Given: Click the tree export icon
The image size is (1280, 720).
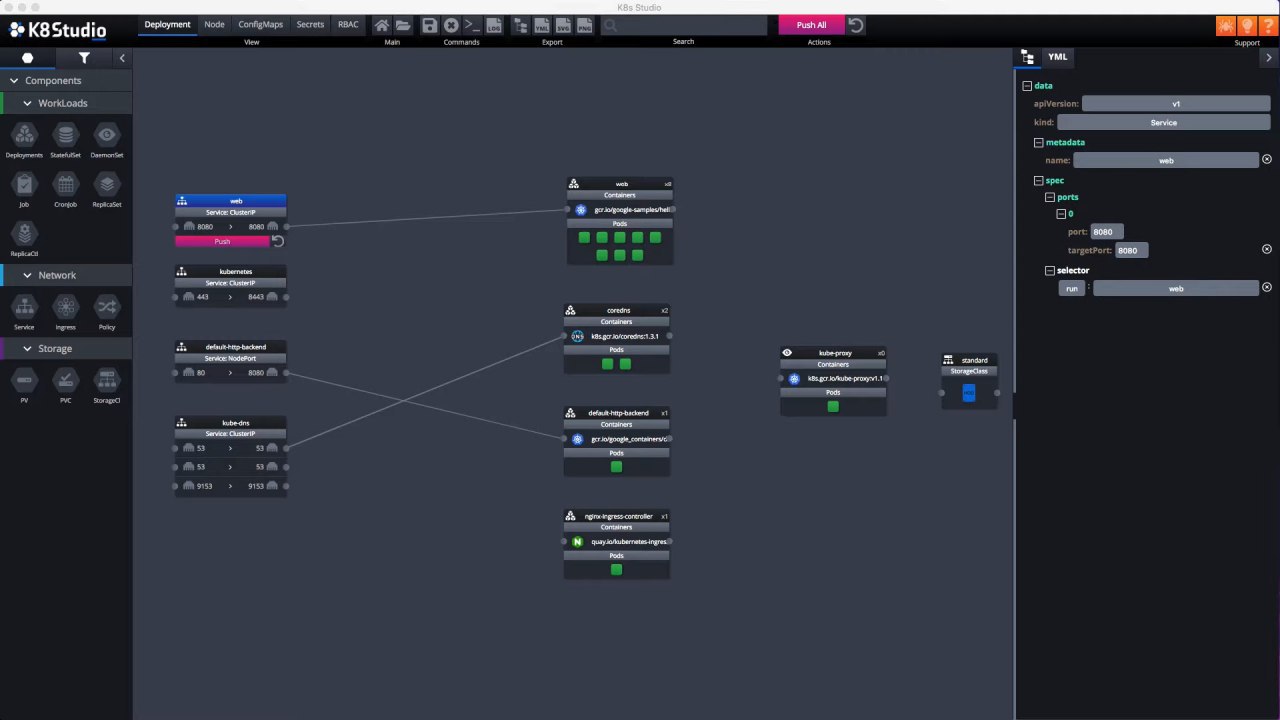Looking at the screenshot, I should click(521, 25).
